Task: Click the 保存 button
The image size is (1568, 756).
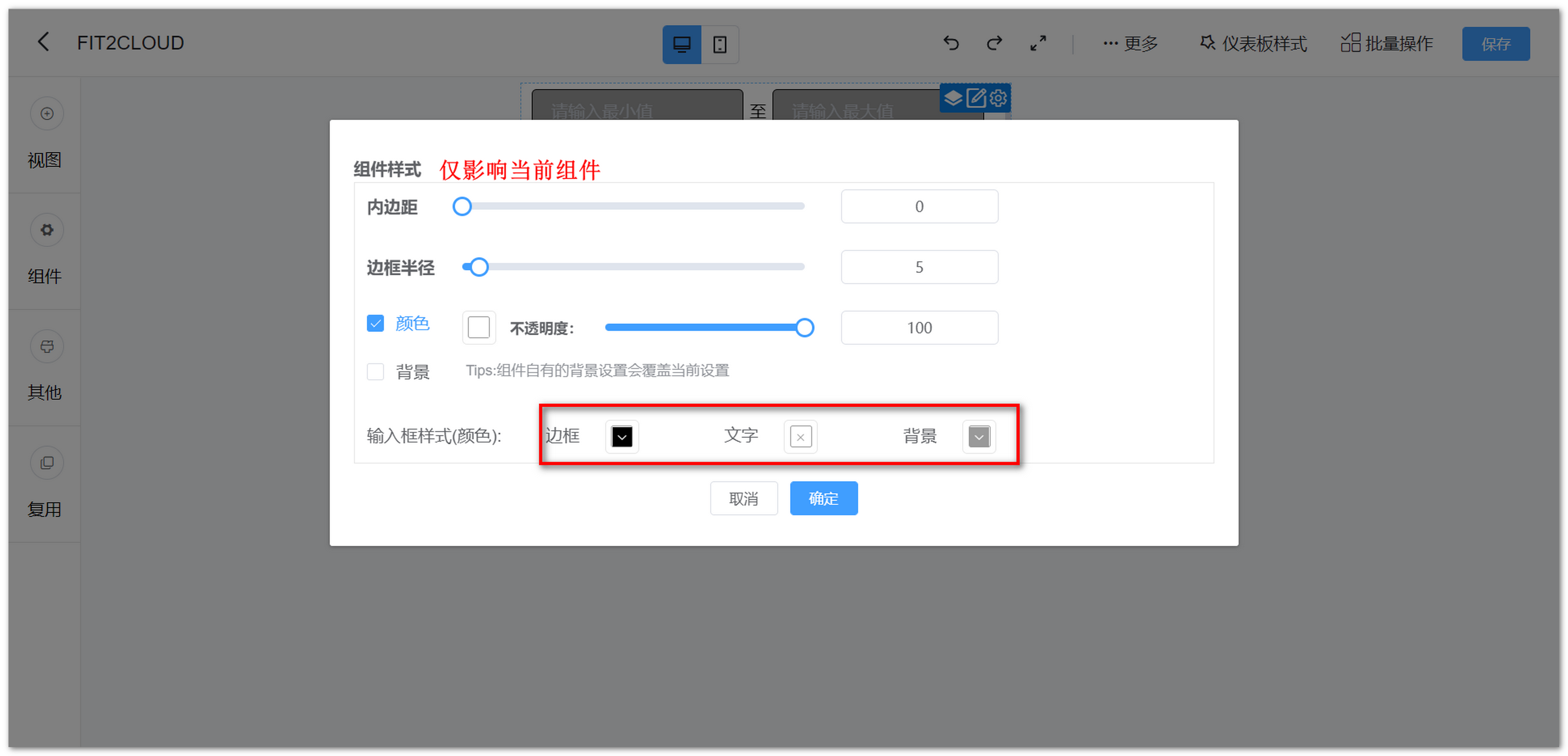Action: [x=1496, y=44]
